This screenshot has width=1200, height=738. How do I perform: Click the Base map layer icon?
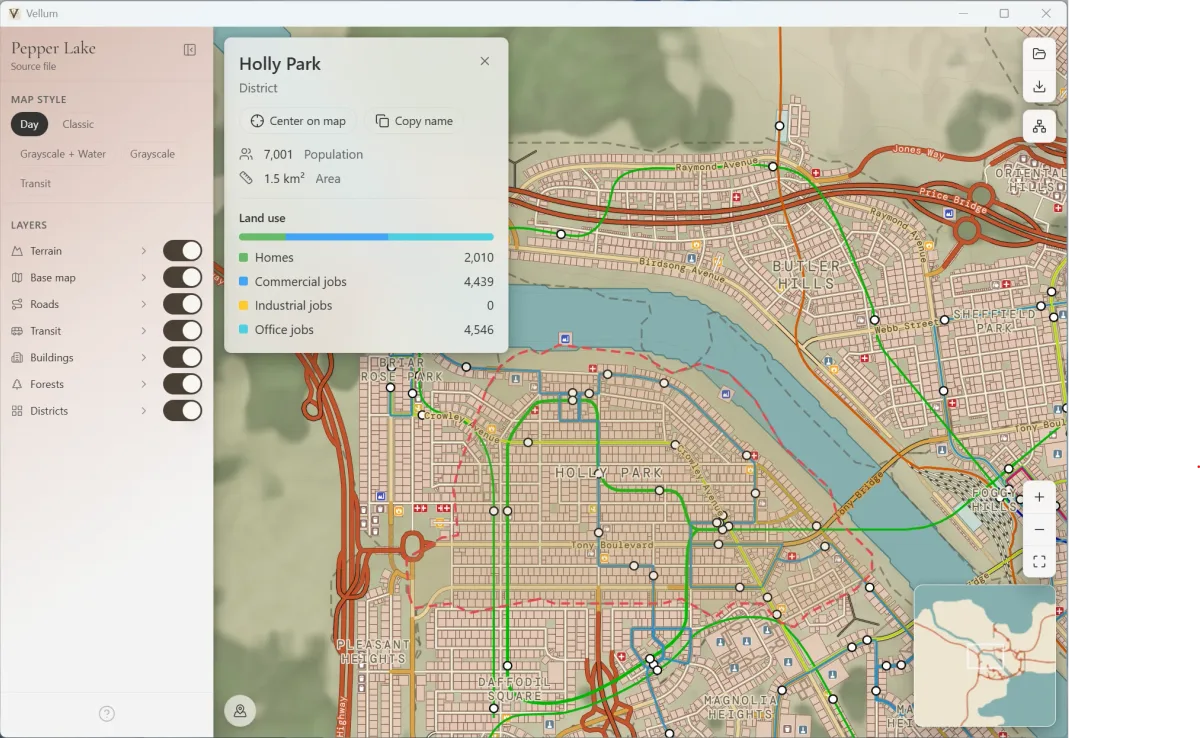(x=17, y=278)
